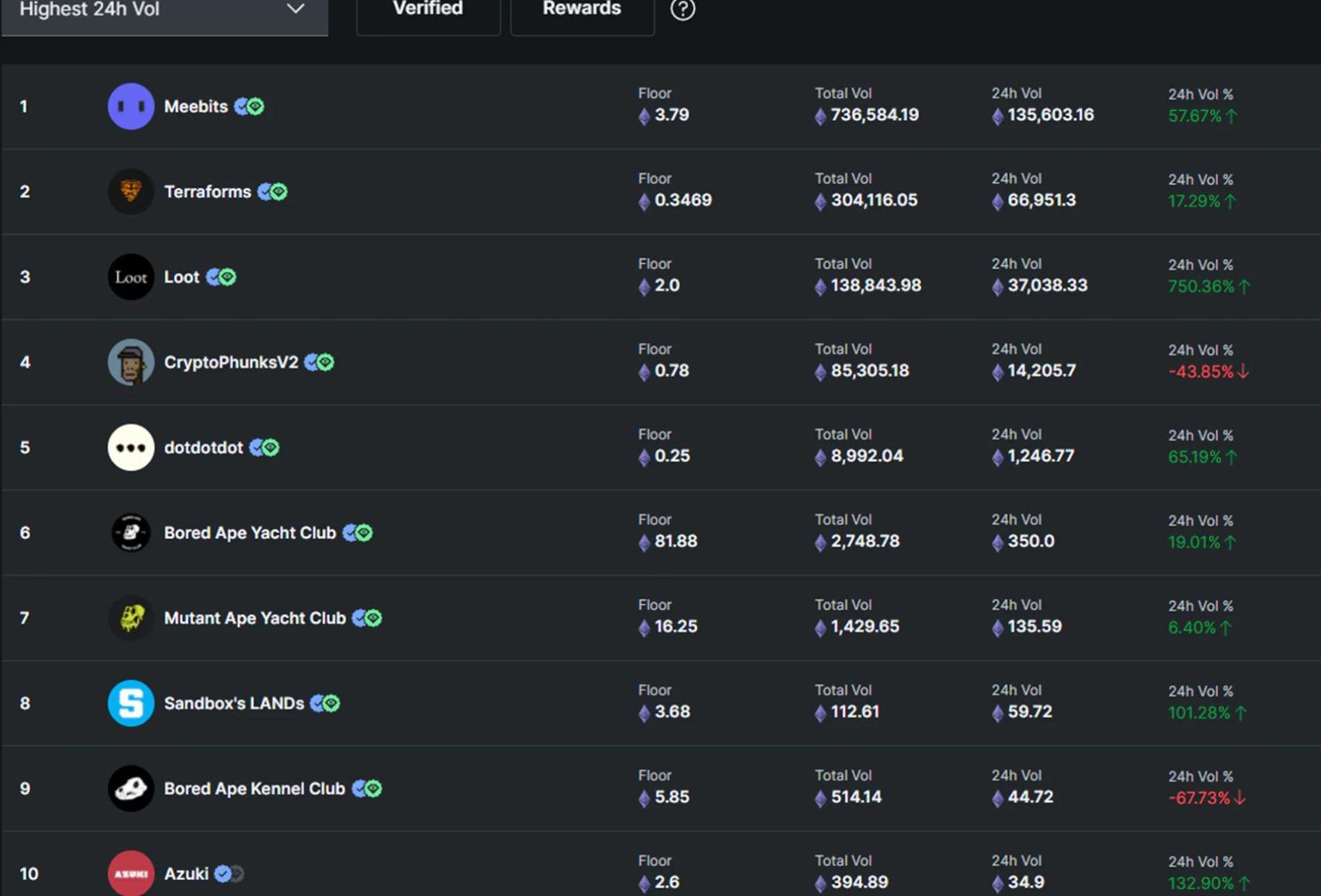Open the CryptoPhunksV2 collection name link
Screen dimensions: 1321x896
click(x=232, y=363)
